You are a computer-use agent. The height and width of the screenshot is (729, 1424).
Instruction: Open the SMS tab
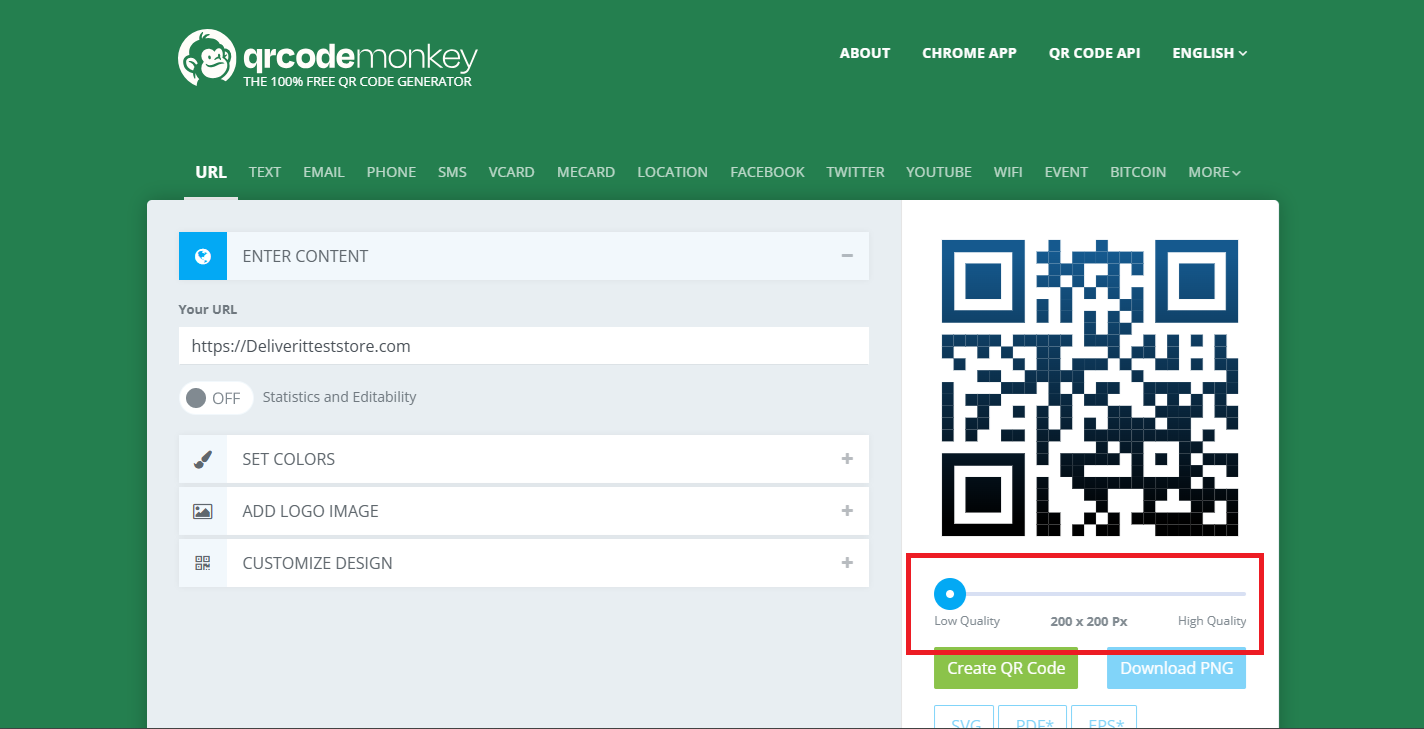[x=452, y=172]
